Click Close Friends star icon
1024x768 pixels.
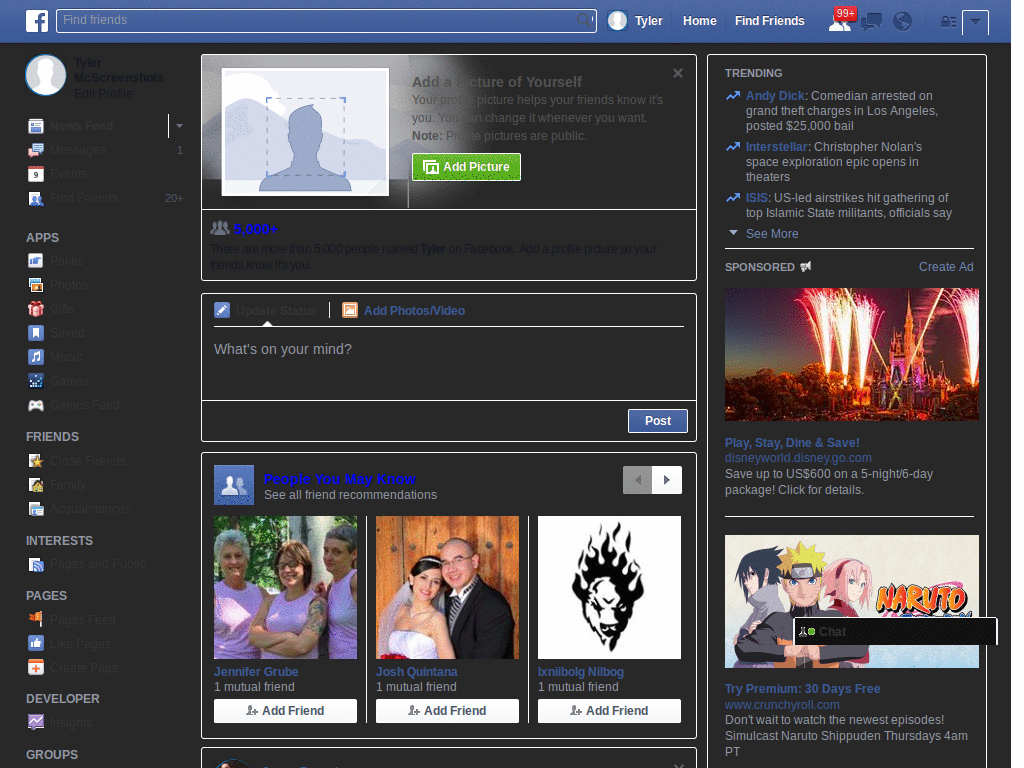click(36, 461)
